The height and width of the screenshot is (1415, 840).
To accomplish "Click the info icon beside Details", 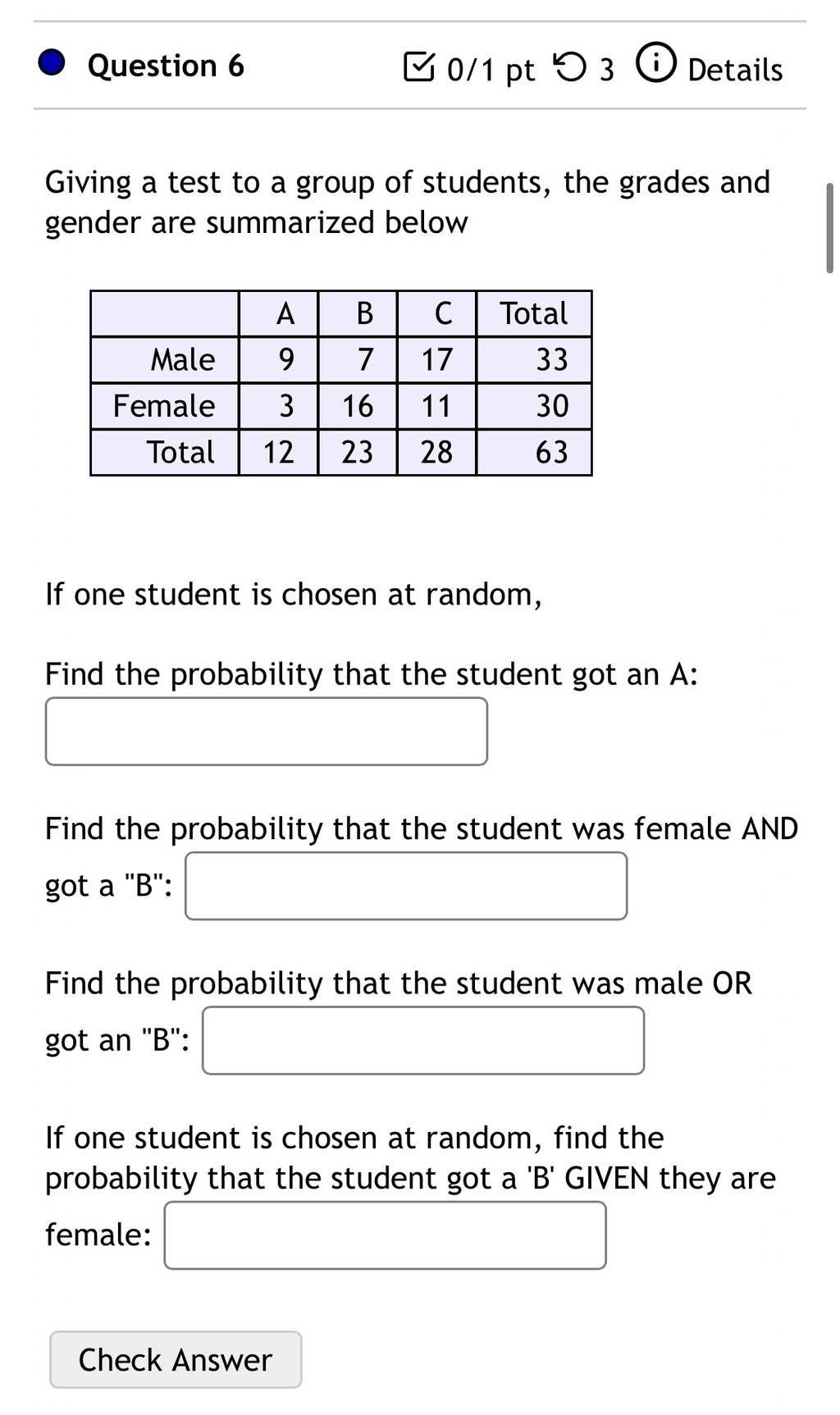I will pos(656,66).
